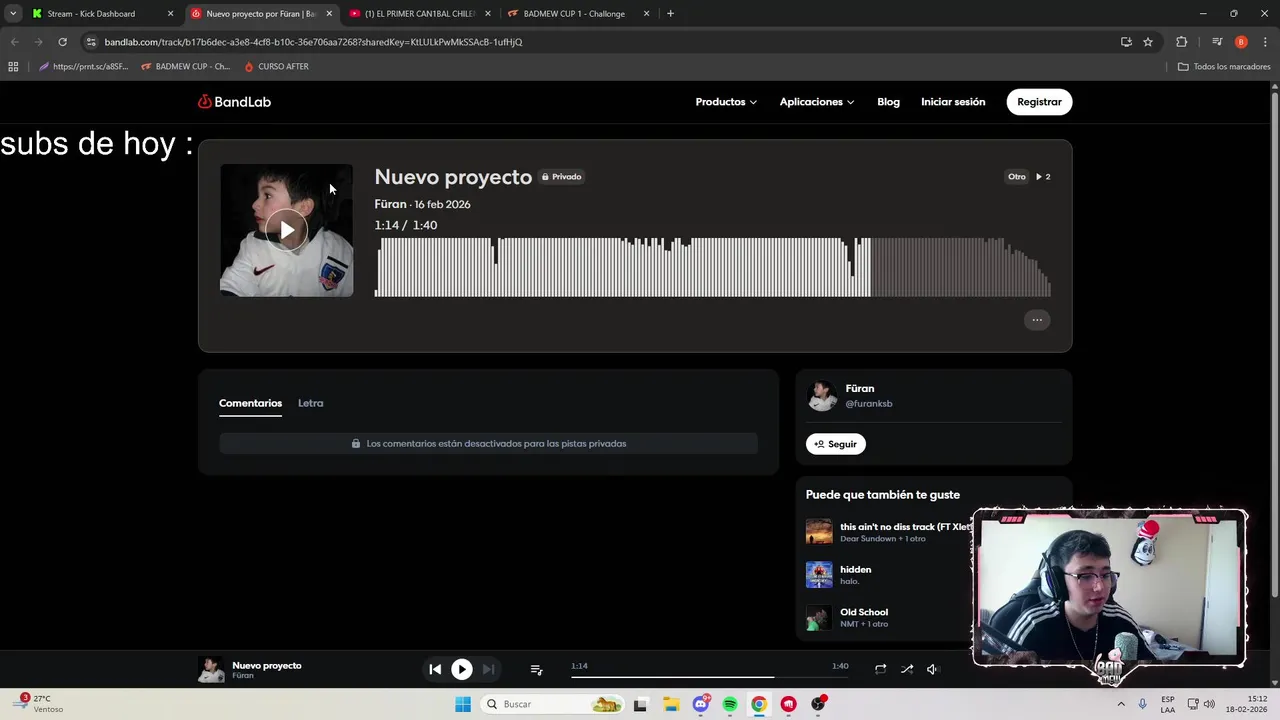Open the 'Todos los marcadores' folder
The height and width of the screenshot is (720, 1280).
pyautogui.click(x=1224, y=67)
